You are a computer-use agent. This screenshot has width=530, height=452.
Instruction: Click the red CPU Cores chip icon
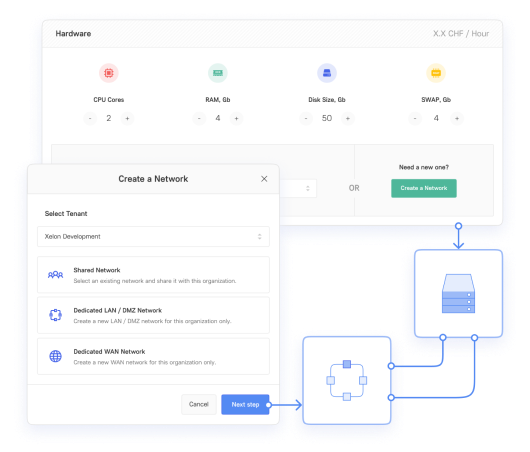[109, 73]
